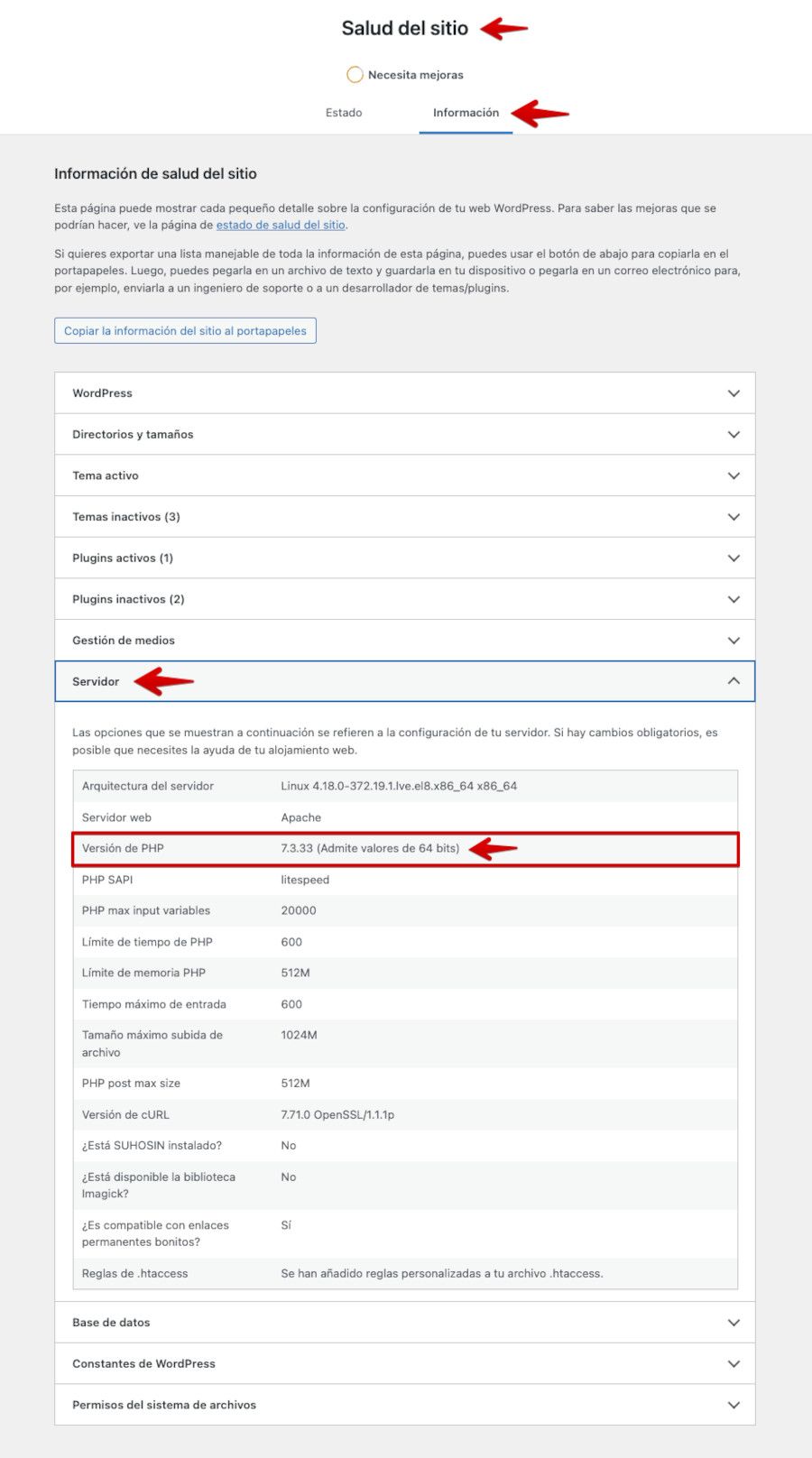Click 'Plugins activos (1)' title
This screenshot has height=1458, width=812.
(123, 558)
